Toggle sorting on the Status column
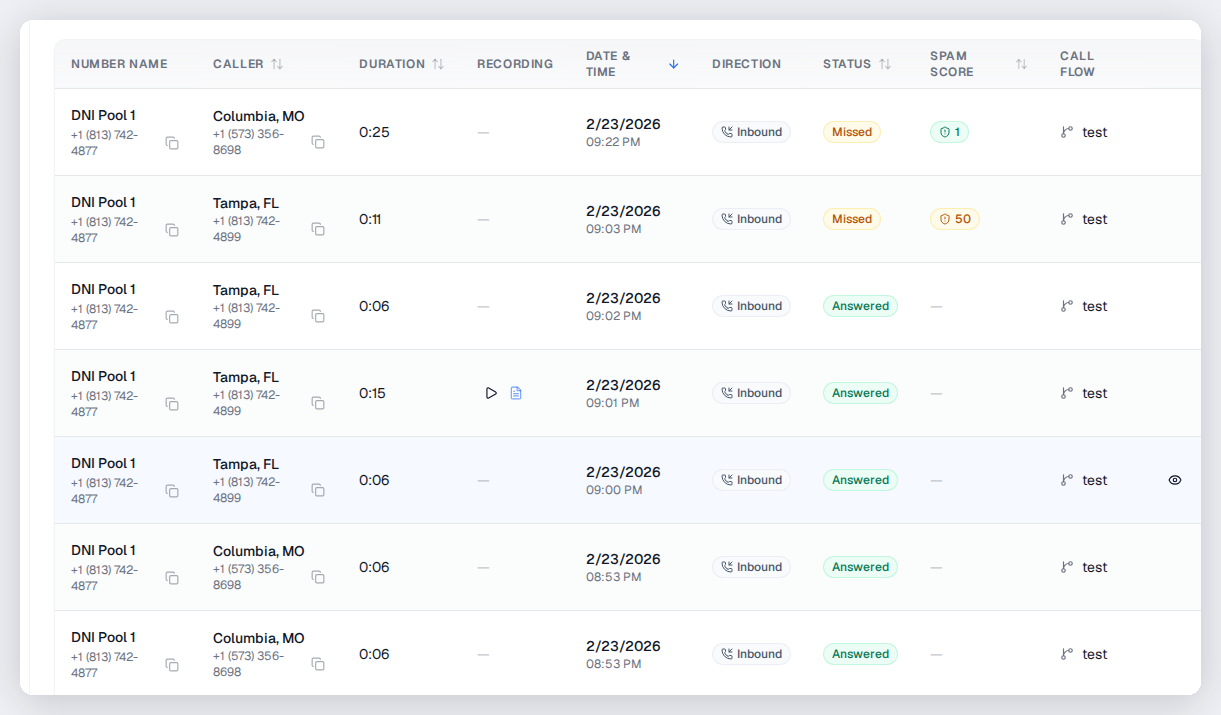Image resolution: width=1221 pixels, height=715 pixels. [x=884, y=63]
